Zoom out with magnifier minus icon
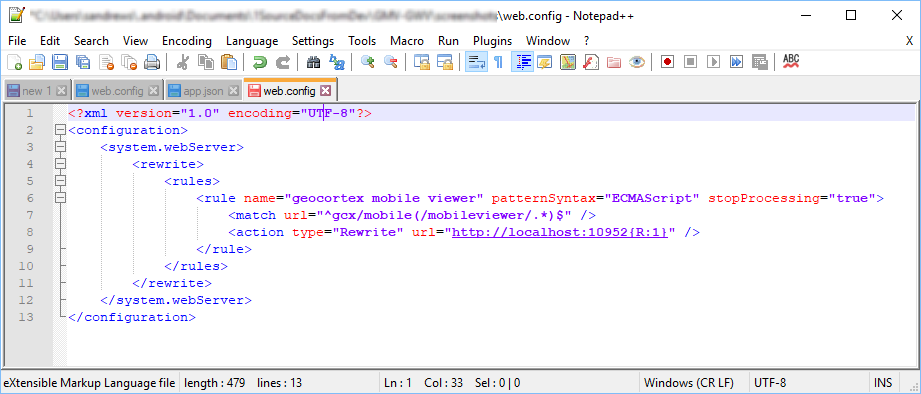The width and height of the screenshot is (921, 394). click(391, 61)
